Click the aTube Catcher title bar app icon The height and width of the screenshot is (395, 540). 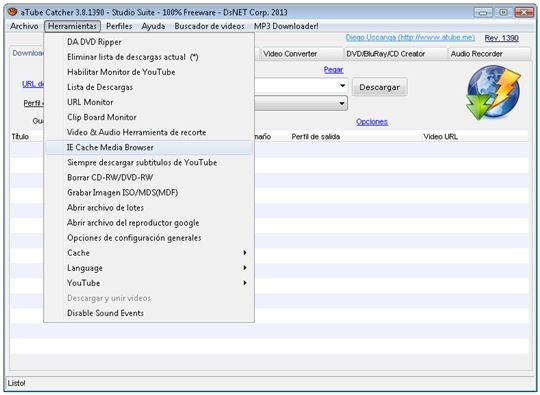[12, 12]
